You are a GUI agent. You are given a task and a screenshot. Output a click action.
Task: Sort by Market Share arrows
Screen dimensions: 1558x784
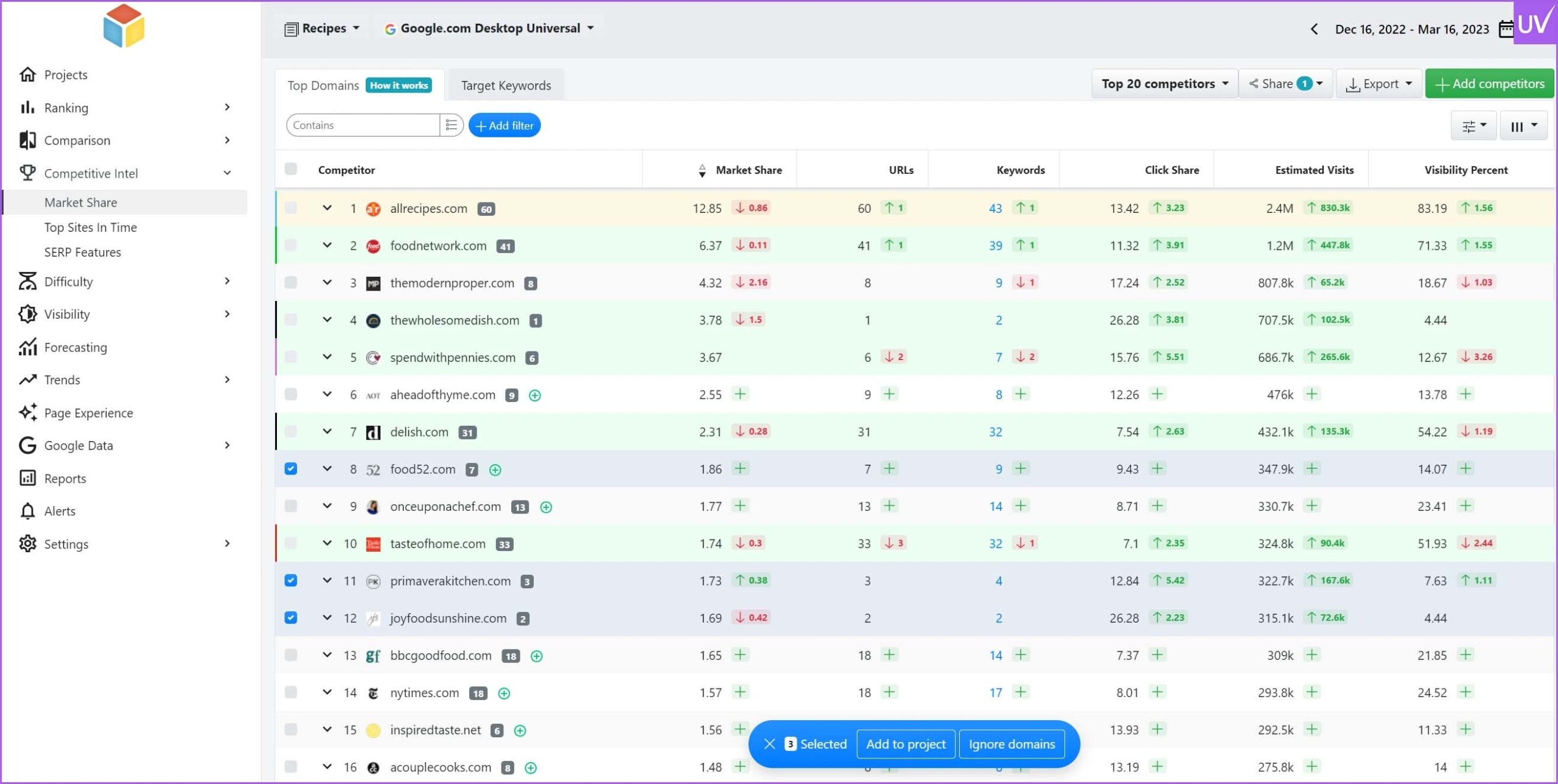702,170
